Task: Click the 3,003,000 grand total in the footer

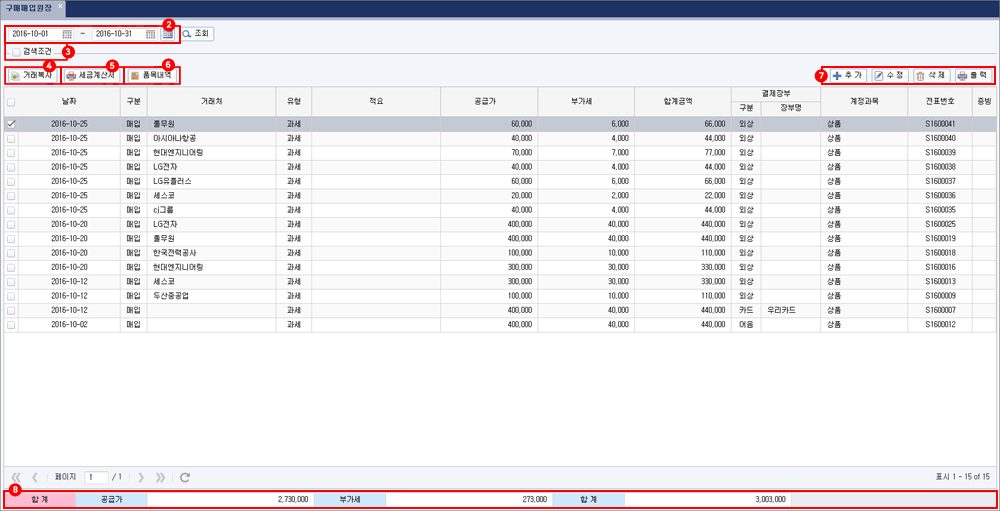Action: [708, 500]
